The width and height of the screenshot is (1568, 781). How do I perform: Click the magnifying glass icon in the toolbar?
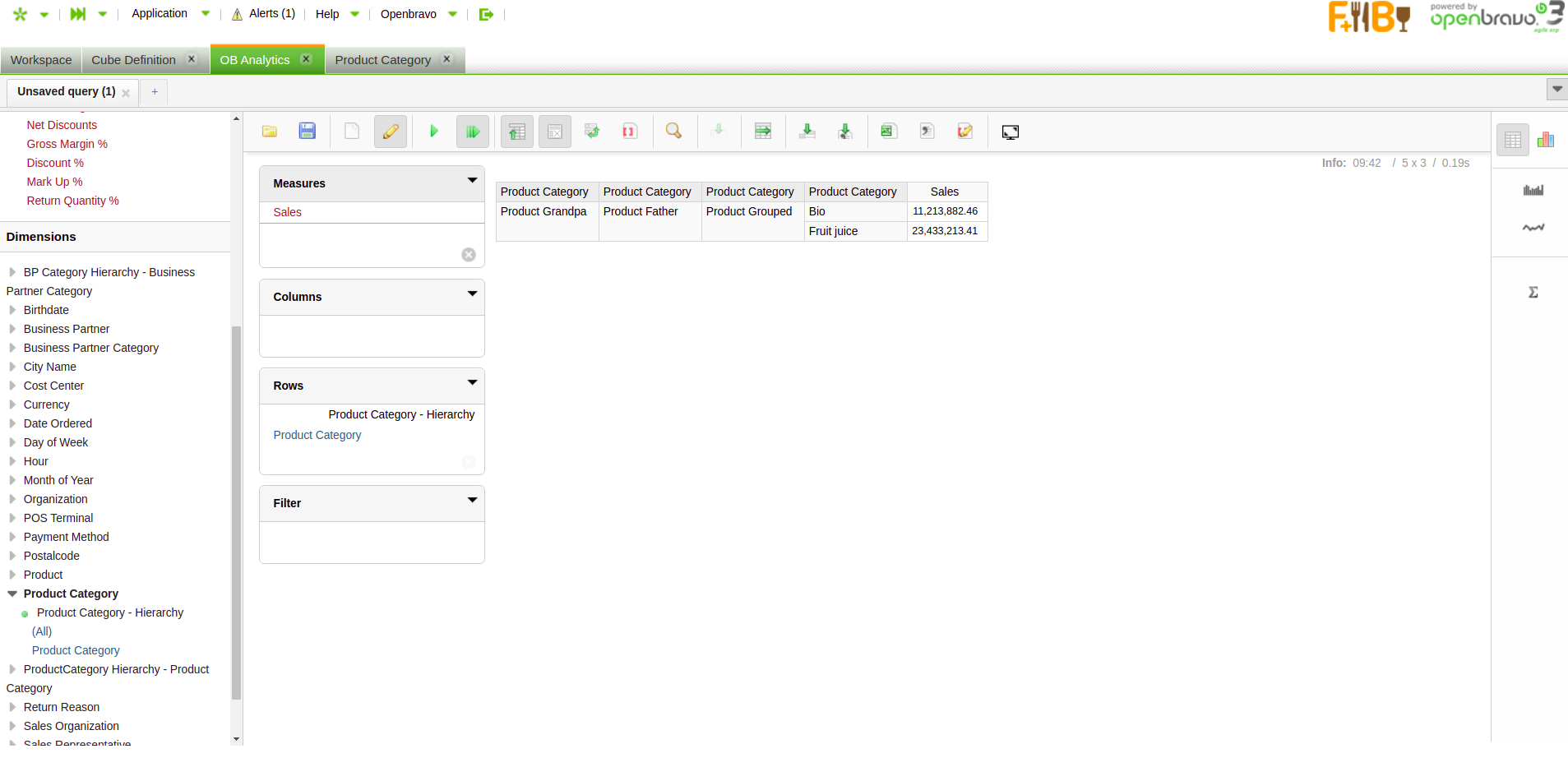tap(673, 132)
